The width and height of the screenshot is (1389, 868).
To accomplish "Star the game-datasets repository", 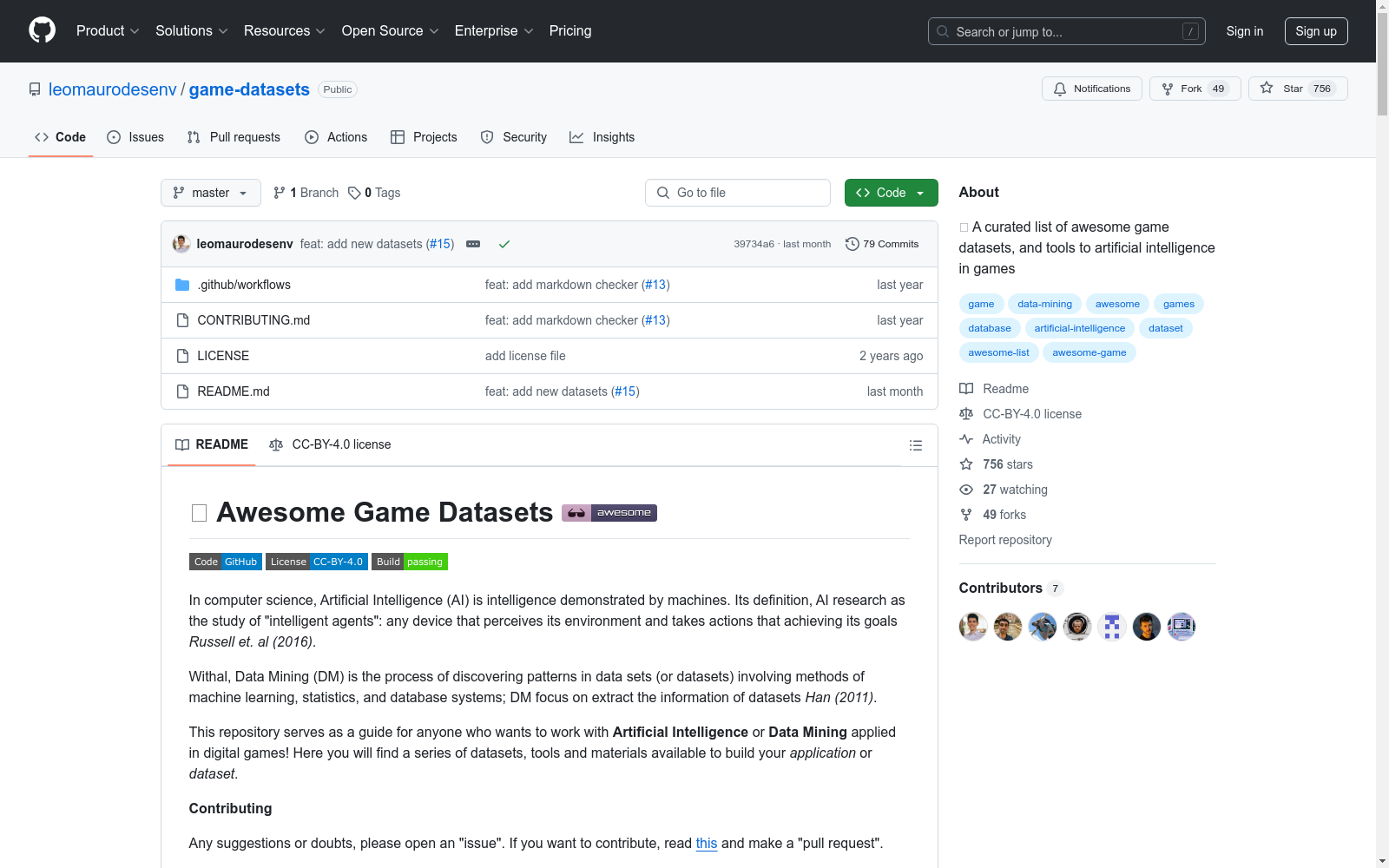I will click(1298, 89).
